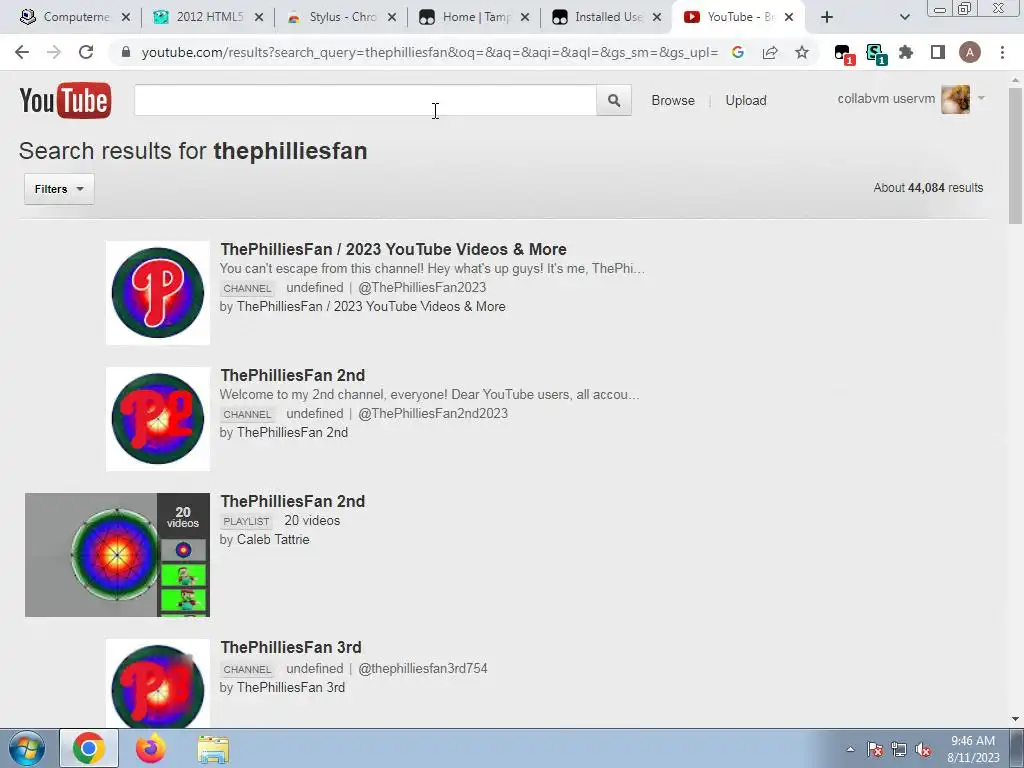Image resolution: width=1024 pixels, height=768 pixels.
Task: Switch to the Computernewb tab
Action: [74, 17]
